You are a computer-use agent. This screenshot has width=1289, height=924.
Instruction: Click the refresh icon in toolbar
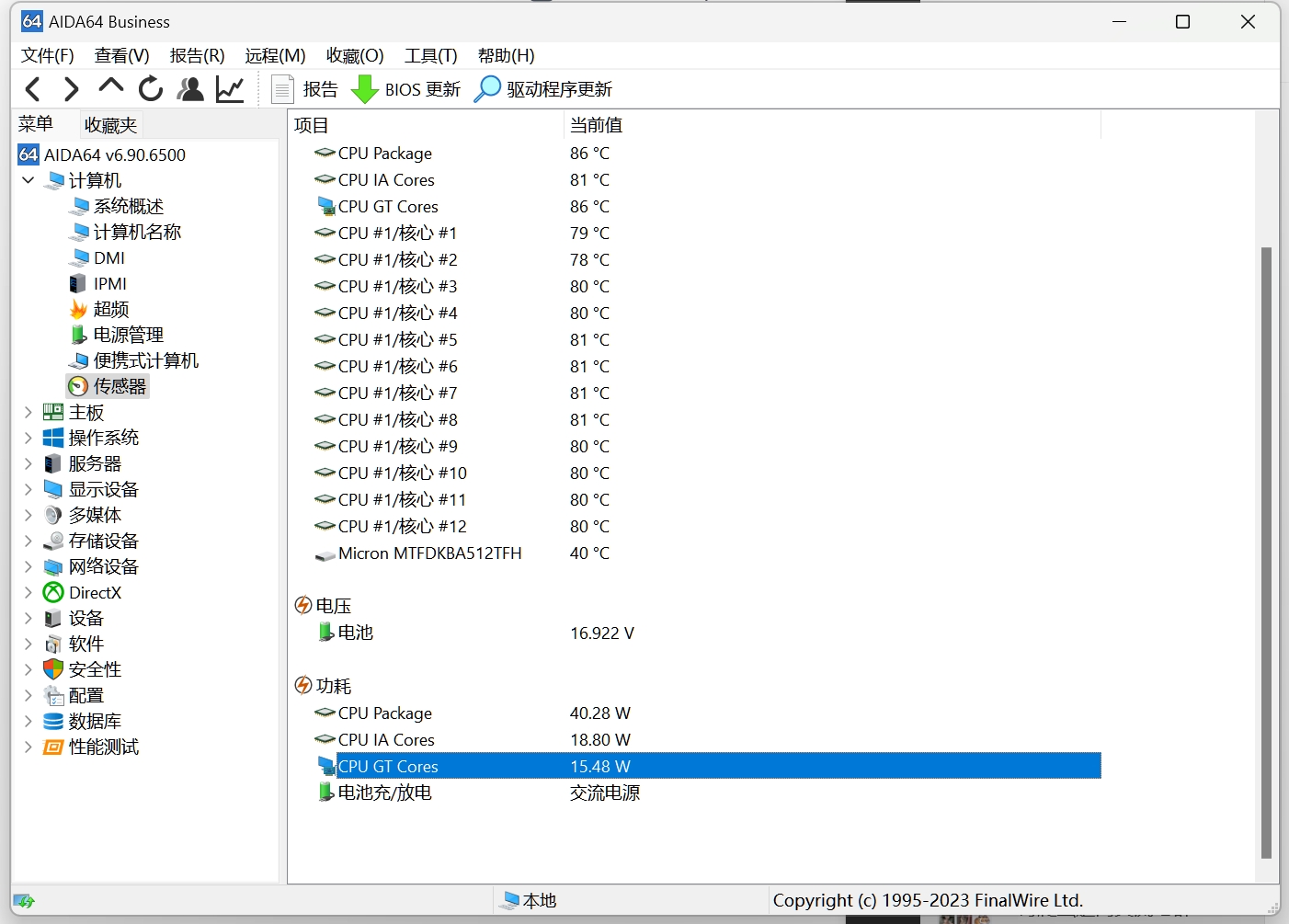tap(151, 89)
